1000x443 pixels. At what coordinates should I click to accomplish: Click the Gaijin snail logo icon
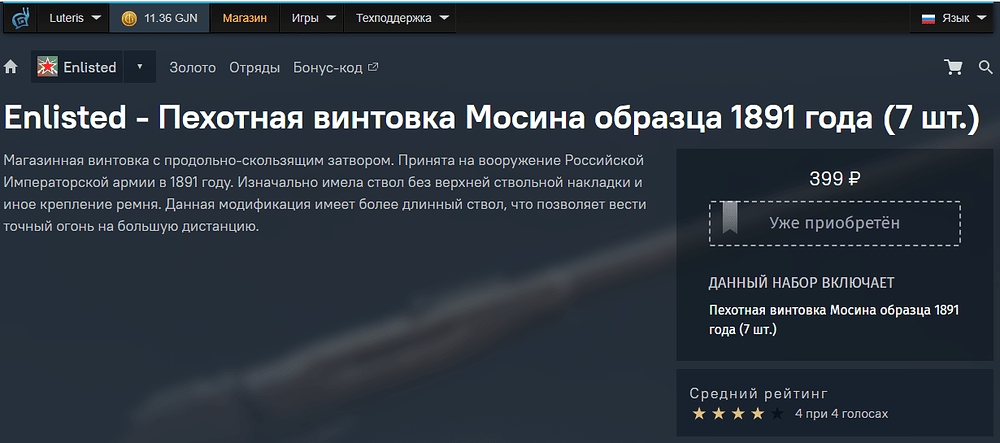[x=22, y=18]
